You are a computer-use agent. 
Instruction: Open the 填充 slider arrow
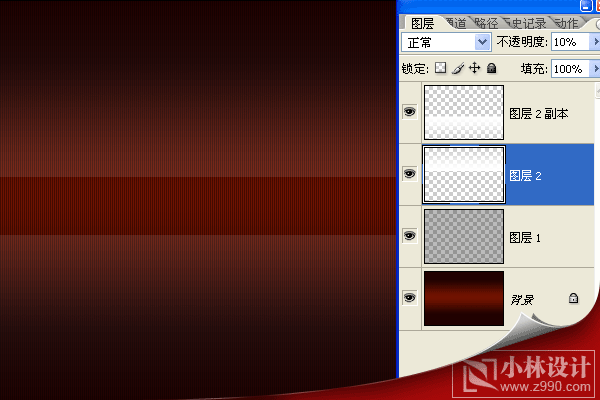click(x=595, y=69)
